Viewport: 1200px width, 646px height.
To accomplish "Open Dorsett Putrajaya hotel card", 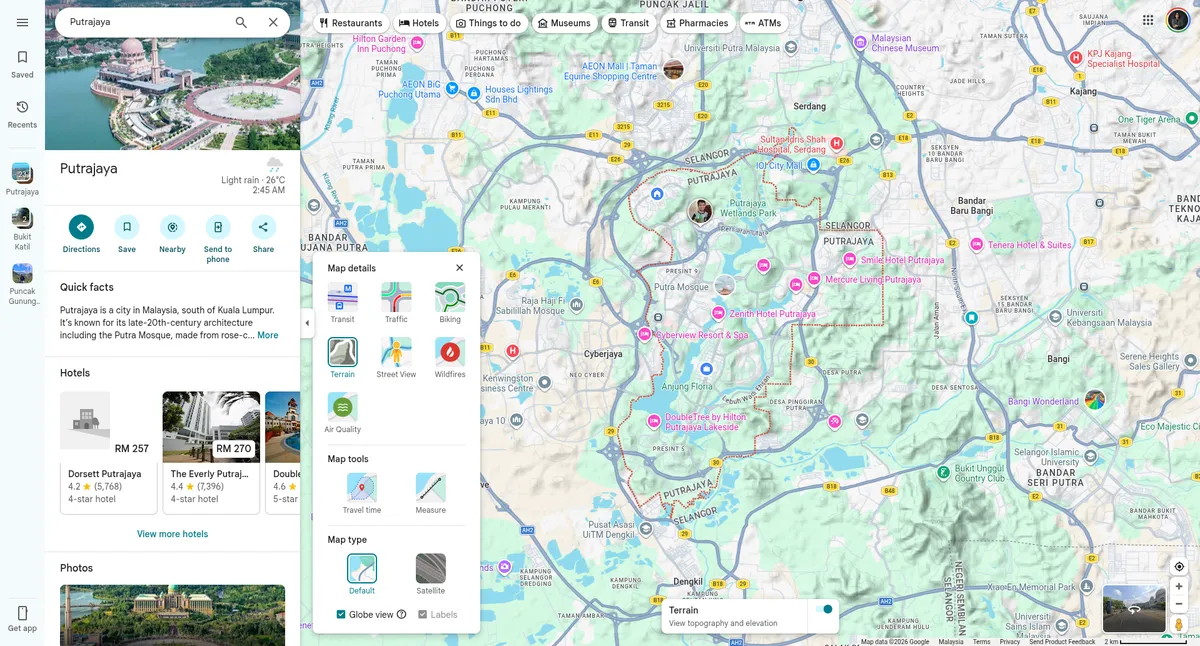I will (x=109, y=452).
